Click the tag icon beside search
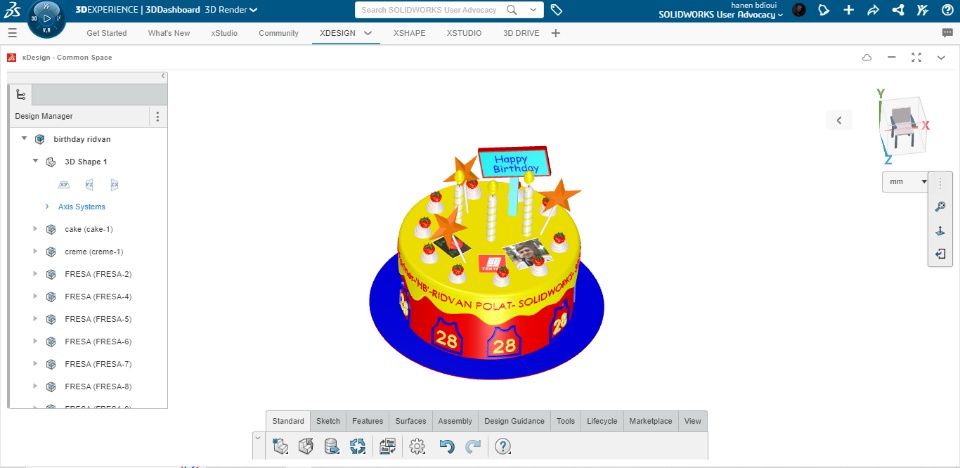 (556, 10)
